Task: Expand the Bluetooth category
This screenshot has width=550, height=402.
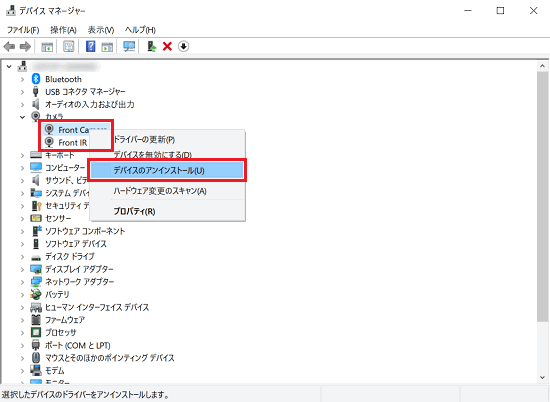Action: click(x=22, y=79)
